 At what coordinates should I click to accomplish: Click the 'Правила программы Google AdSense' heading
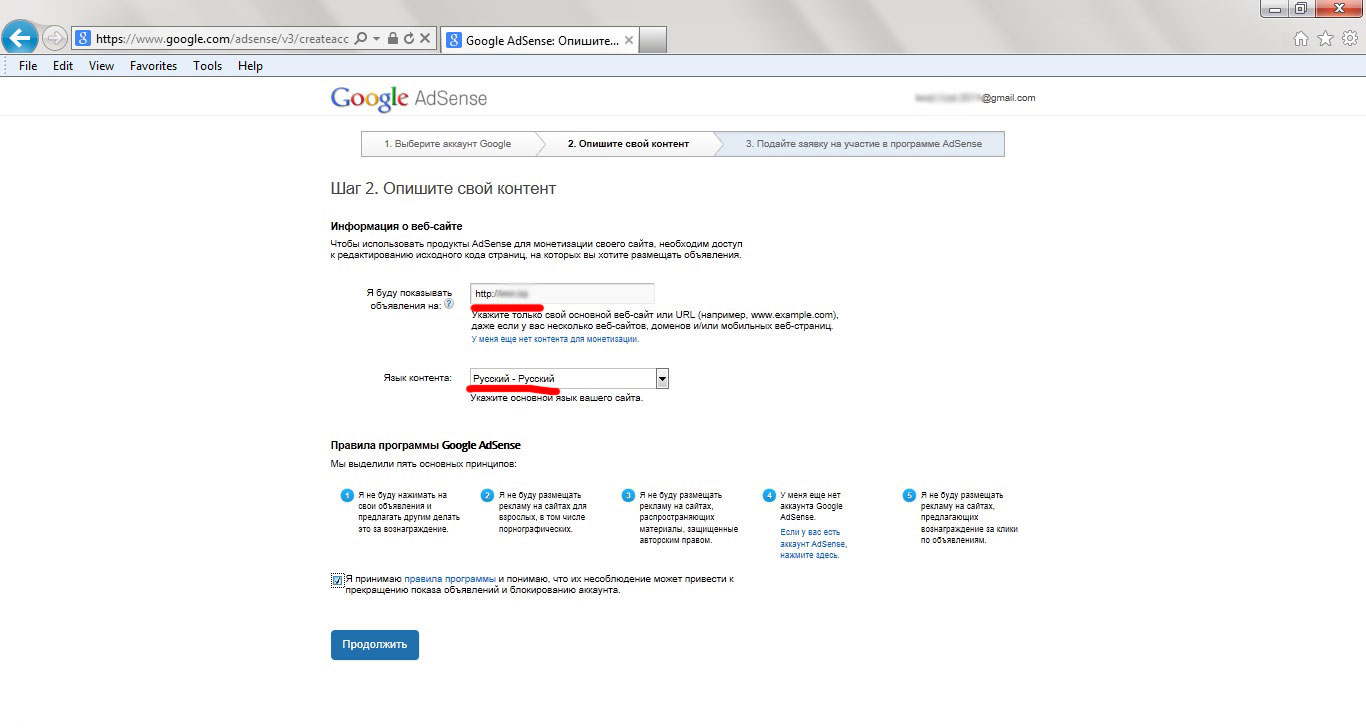(x=425, y=445)
